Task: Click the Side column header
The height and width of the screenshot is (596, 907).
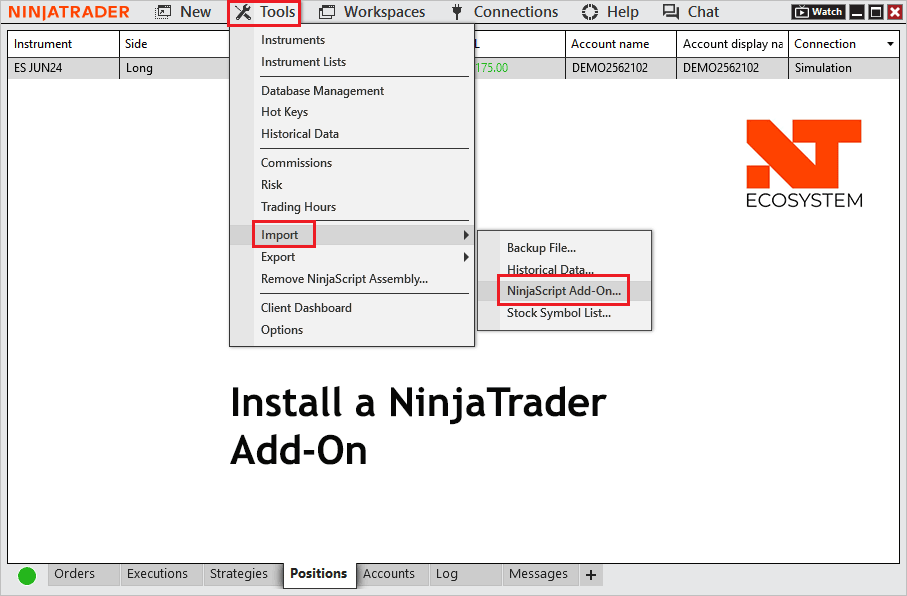Action: pyautogui.click(x=175, y=44)
